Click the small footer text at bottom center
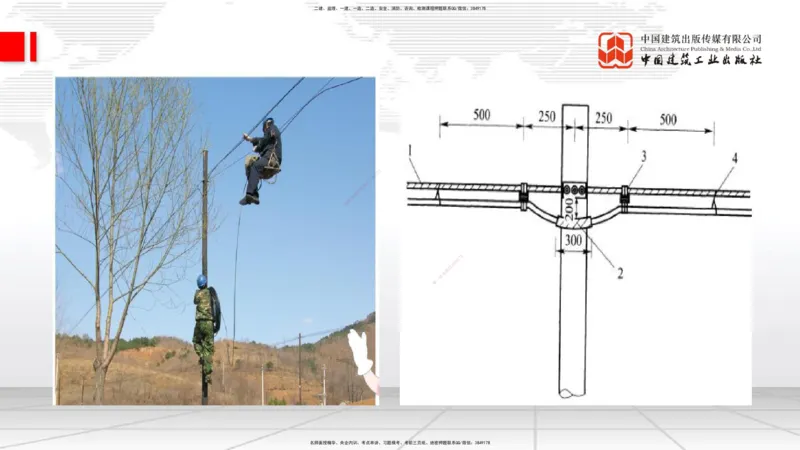The height and width of the screenshot is (450, 800). click(399, 442)
